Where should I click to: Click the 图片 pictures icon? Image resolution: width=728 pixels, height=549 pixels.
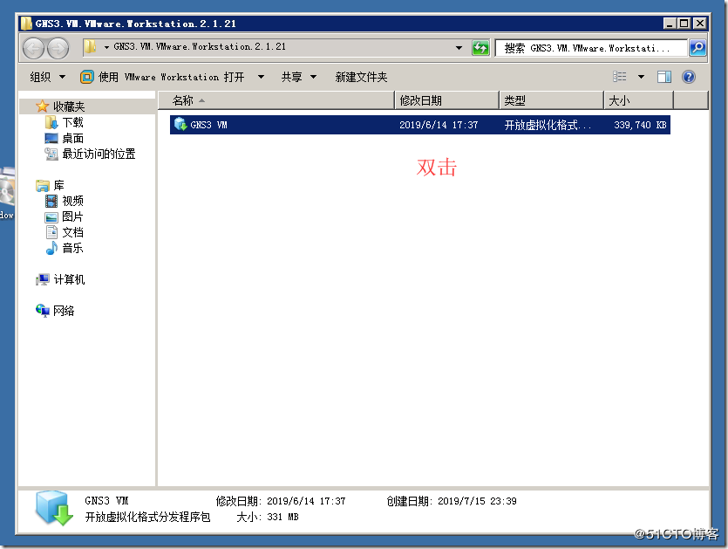click(51, 217)
